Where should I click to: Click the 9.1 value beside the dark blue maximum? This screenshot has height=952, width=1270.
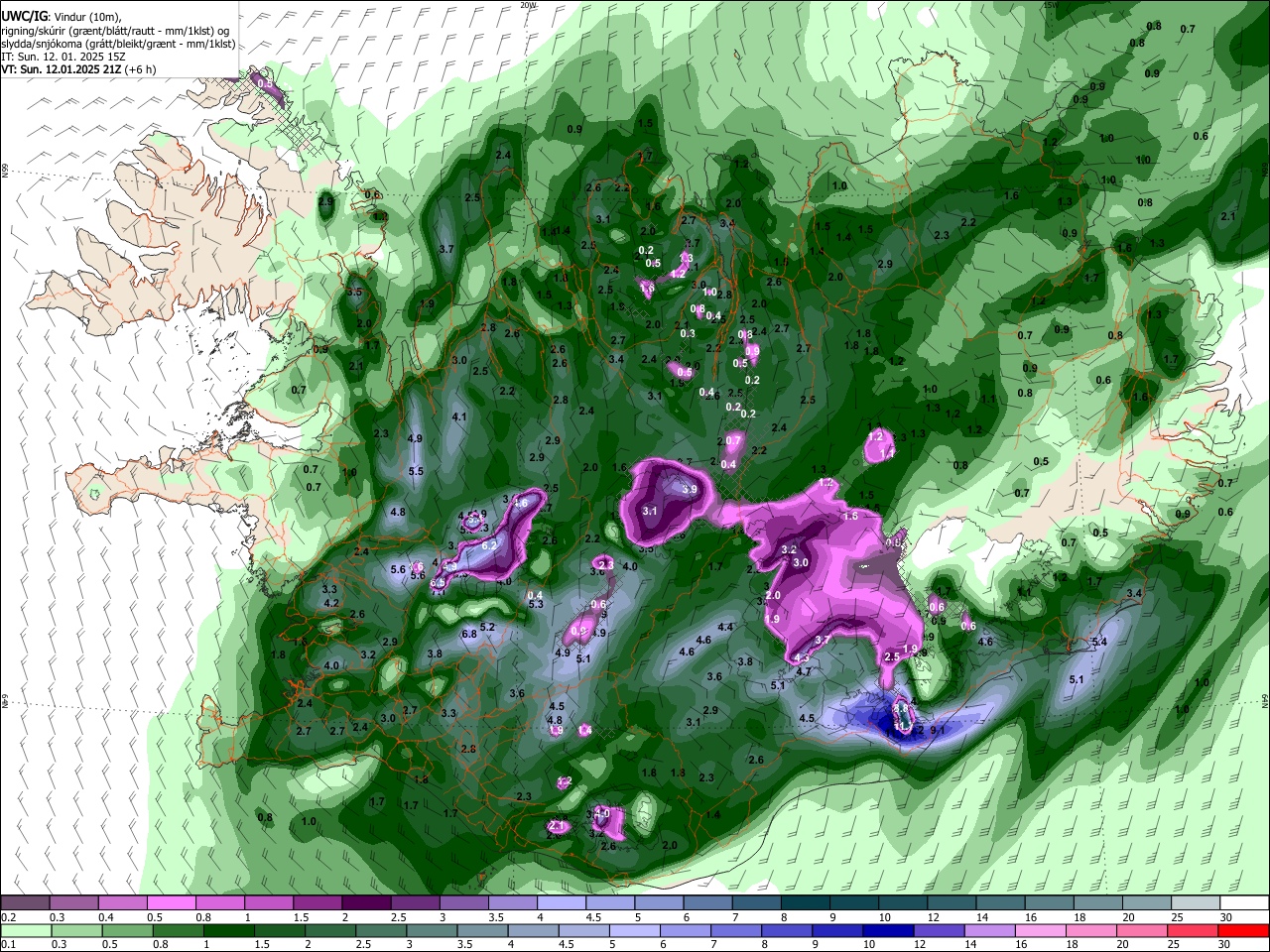(938, 730)
